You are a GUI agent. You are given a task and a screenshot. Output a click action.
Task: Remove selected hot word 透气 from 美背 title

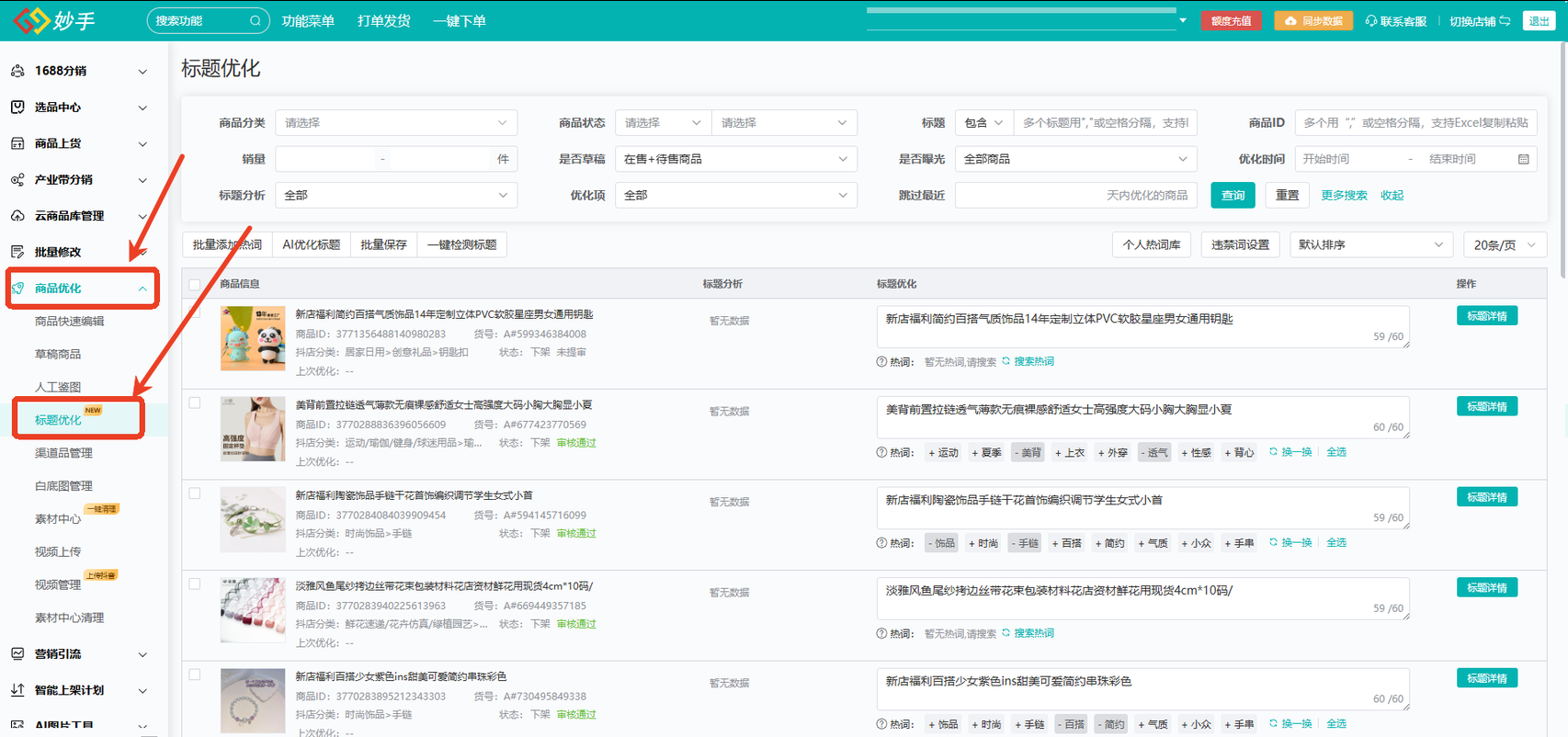pyautogui.click(x=1153, y=452)
